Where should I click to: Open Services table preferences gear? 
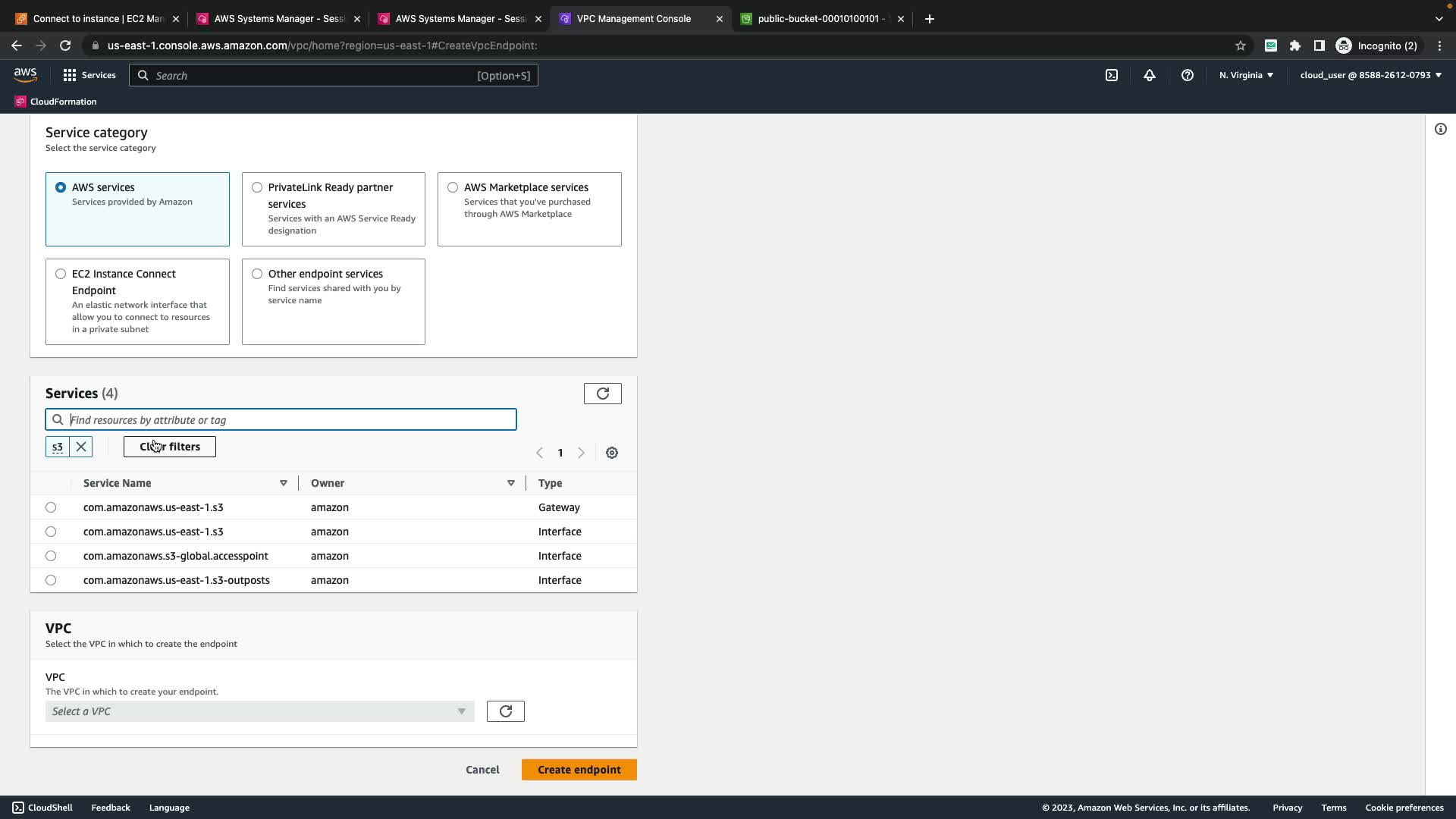(612, 453)
